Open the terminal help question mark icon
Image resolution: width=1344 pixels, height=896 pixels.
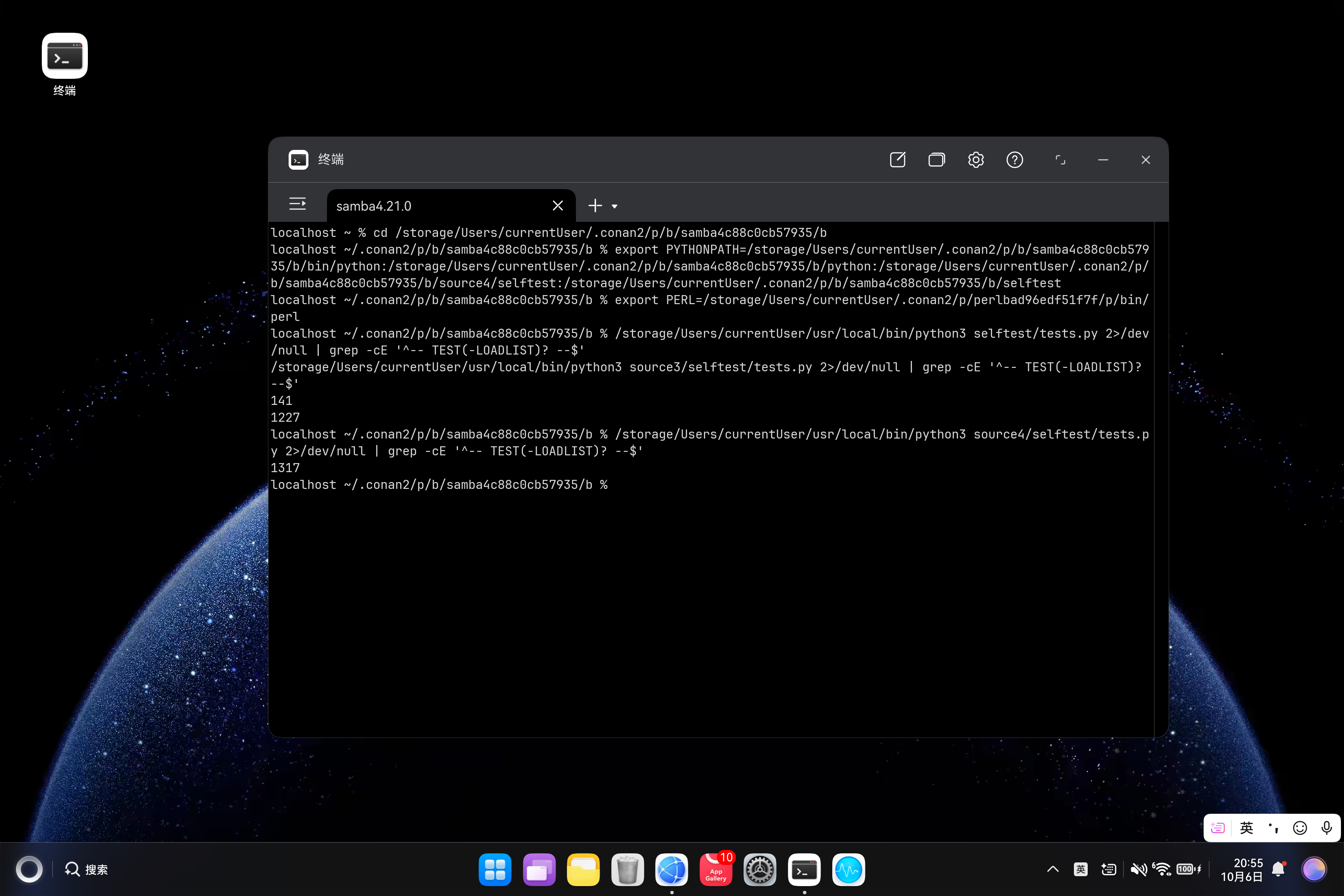click(1015, 160)
